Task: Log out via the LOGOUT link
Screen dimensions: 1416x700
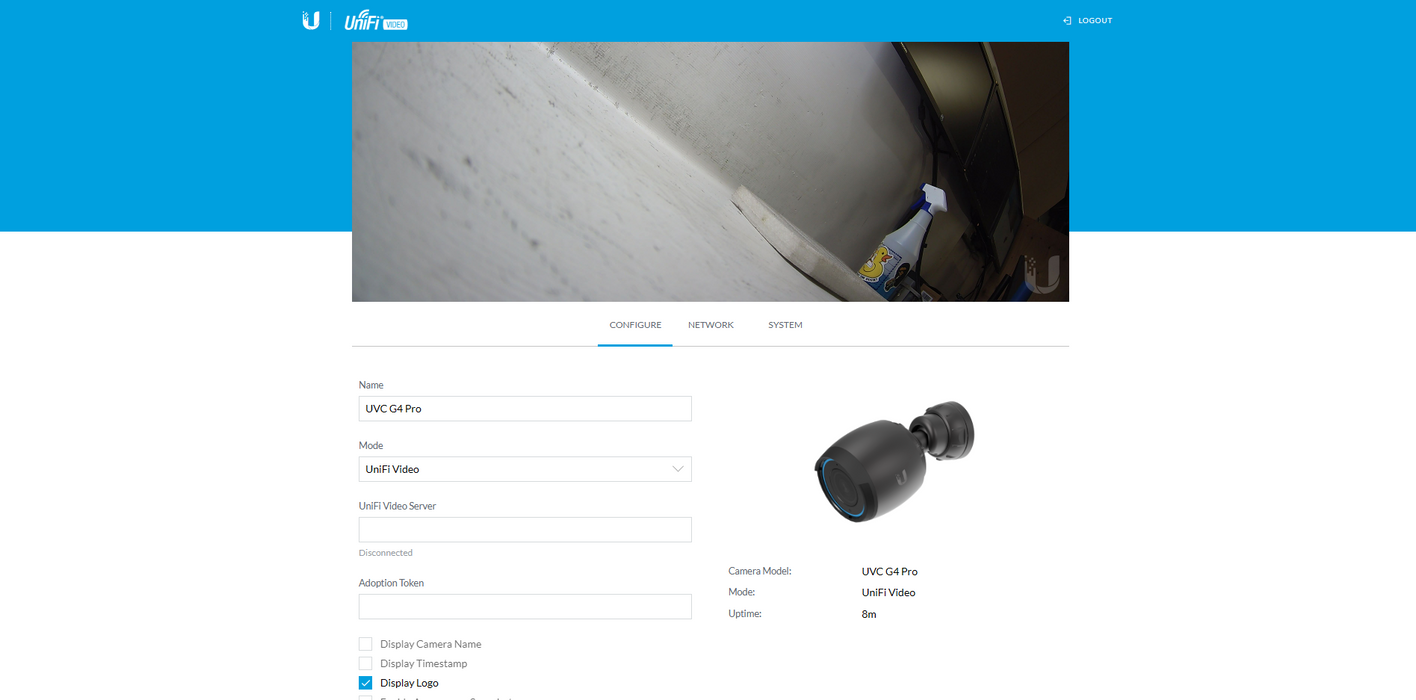Action: [1095, 20]
